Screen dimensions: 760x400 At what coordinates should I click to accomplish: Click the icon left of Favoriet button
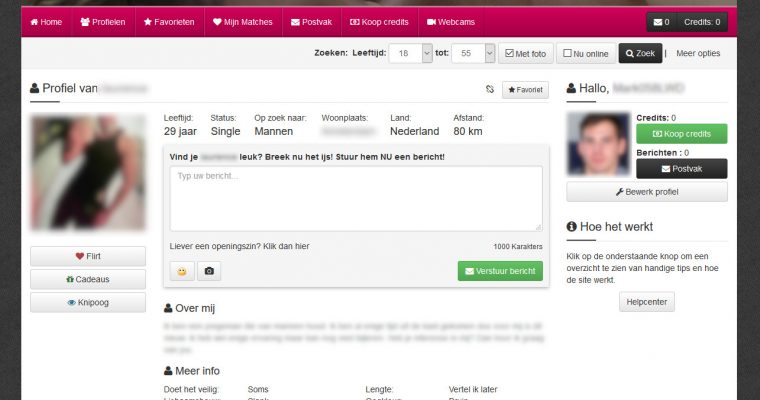tap(489, 90)
